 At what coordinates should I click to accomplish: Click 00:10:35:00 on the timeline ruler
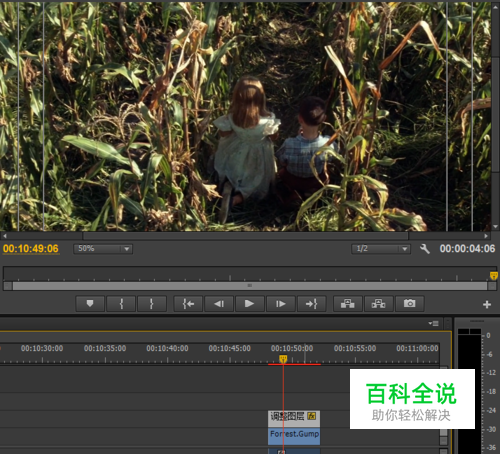coord(105,348)
